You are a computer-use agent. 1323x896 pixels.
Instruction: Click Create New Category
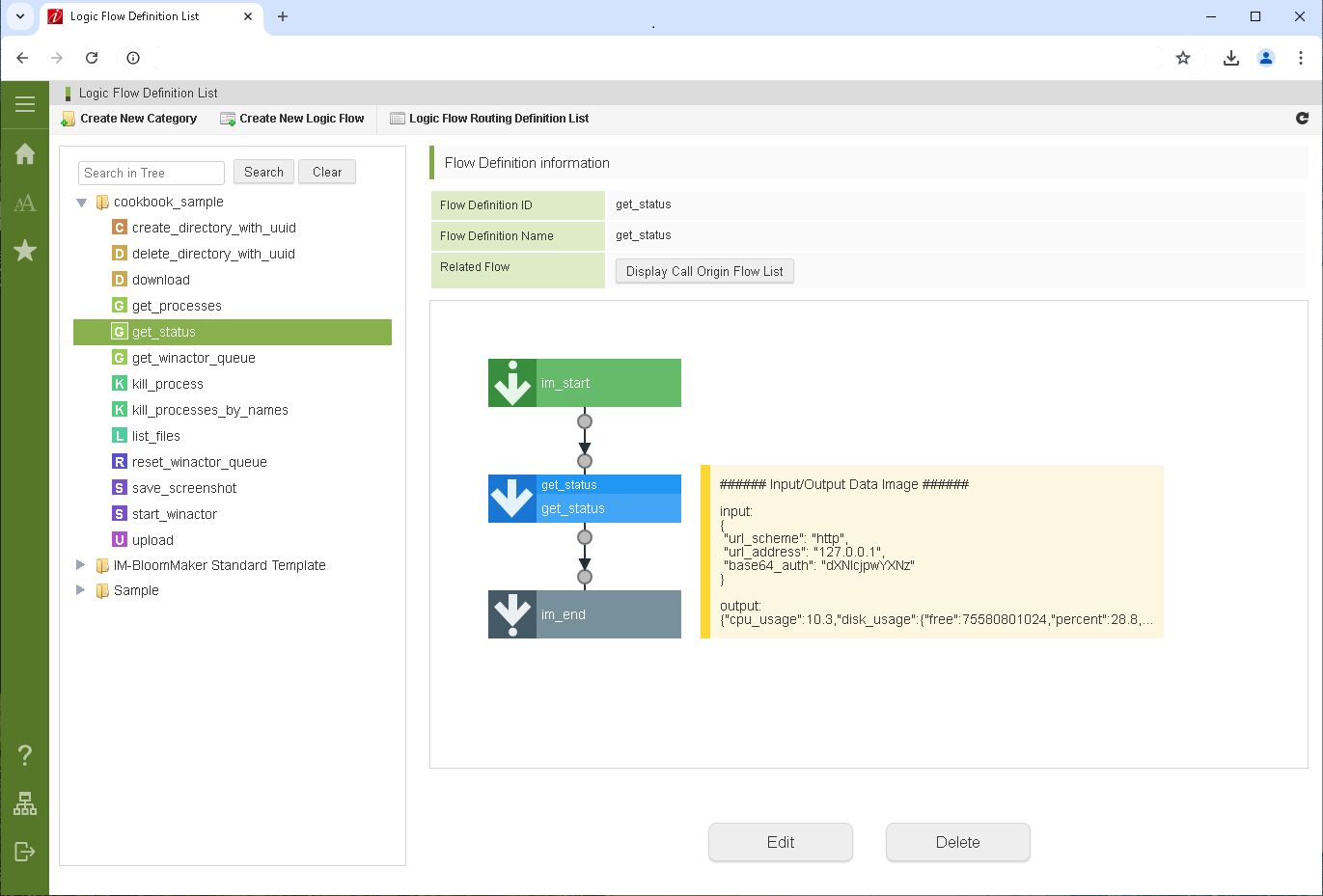click(129, 119)
